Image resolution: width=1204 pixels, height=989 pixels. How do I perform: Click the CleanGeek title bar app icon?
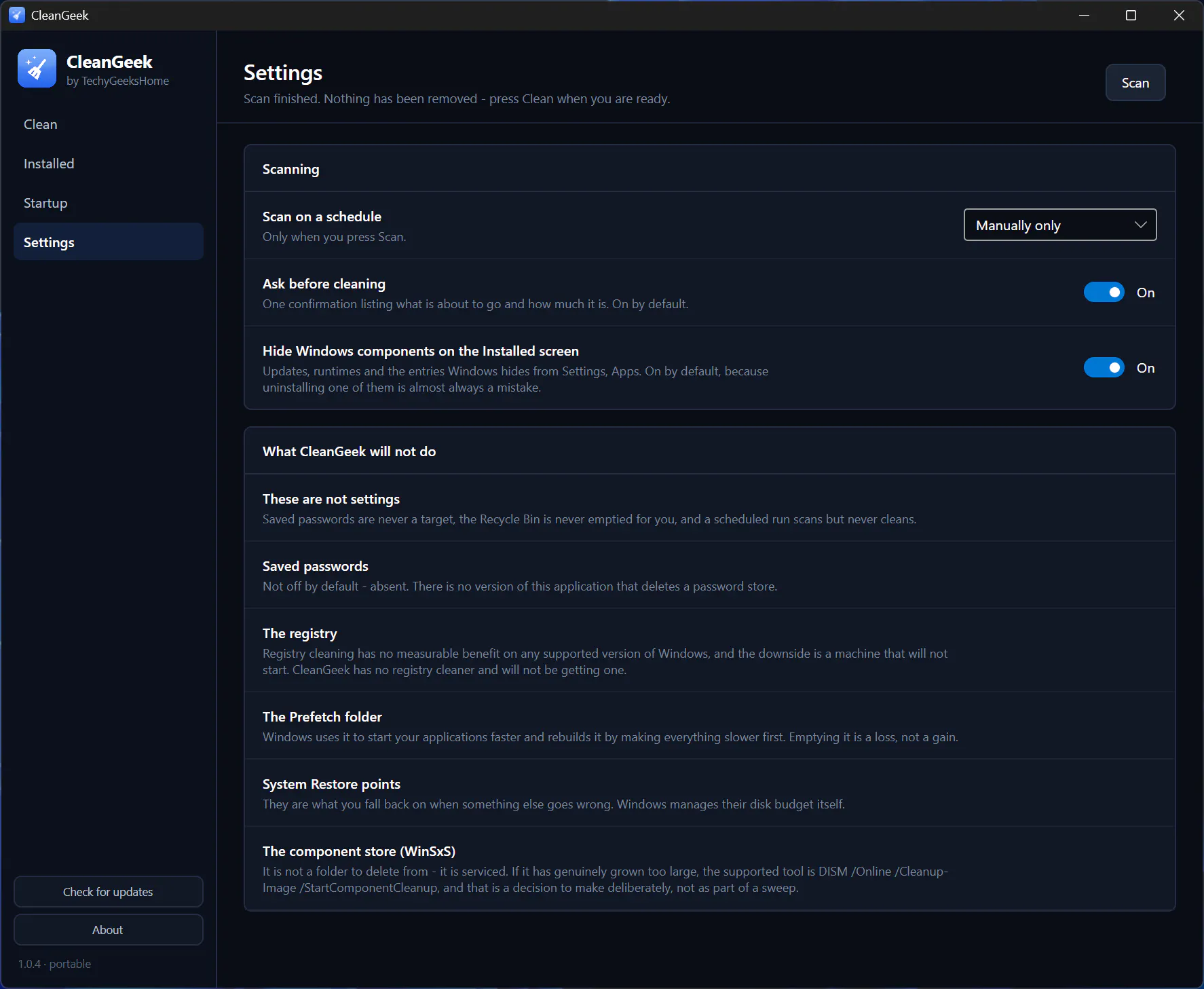click(x=17, y=15)
